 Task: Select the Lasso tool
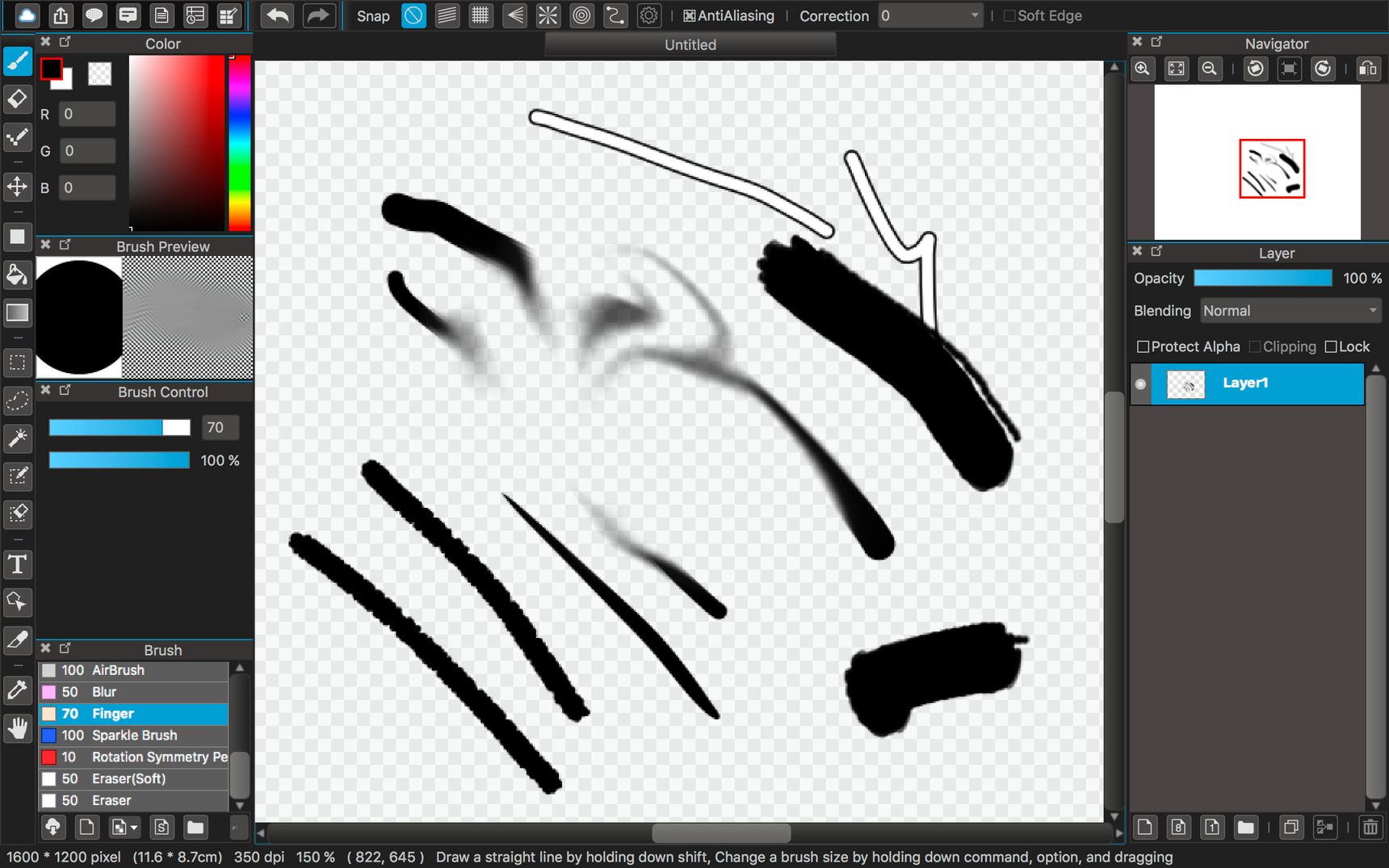click(17, 400)
